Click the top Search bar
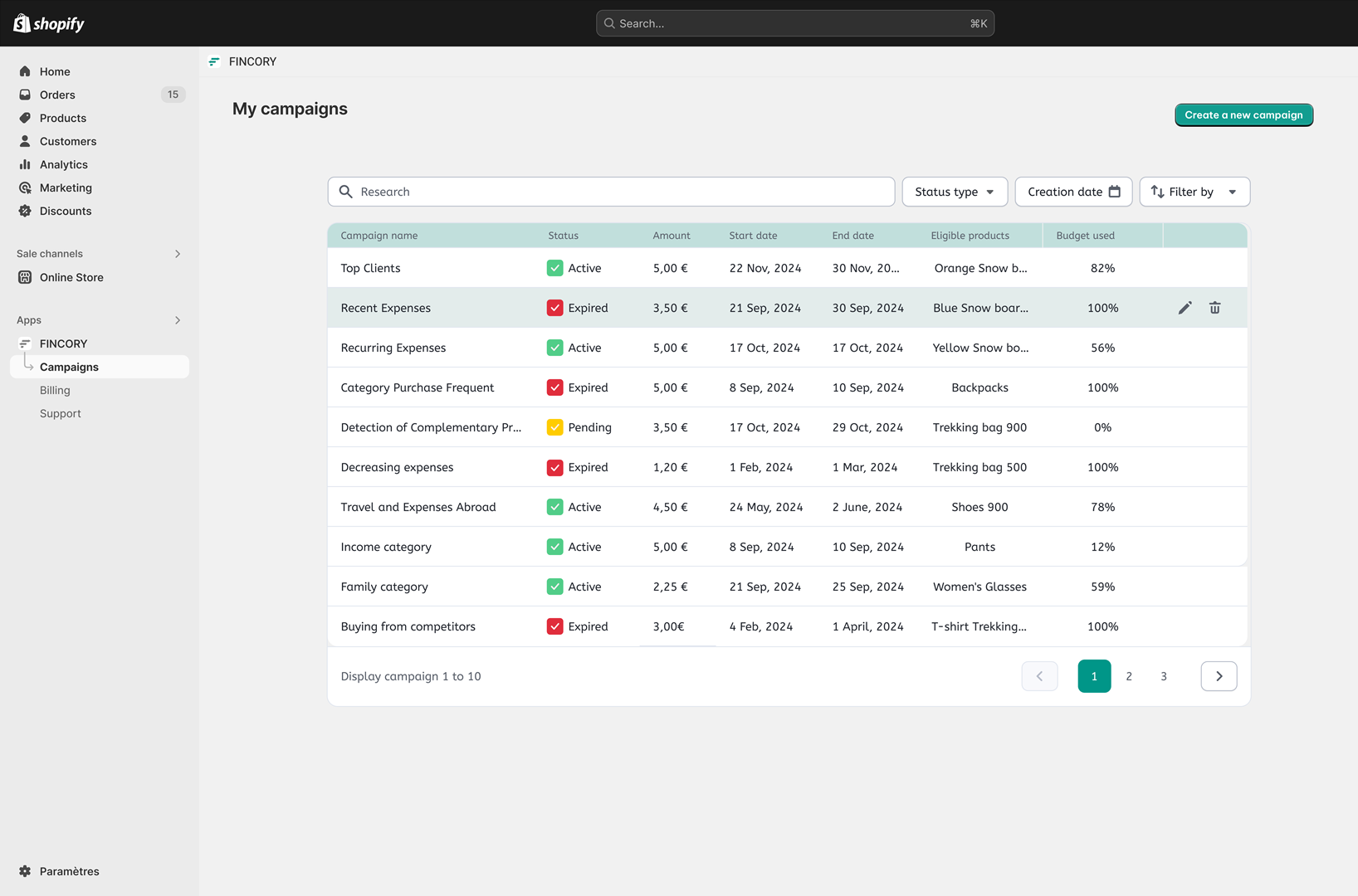1358x896 pixels. click(x=795, y=23)
